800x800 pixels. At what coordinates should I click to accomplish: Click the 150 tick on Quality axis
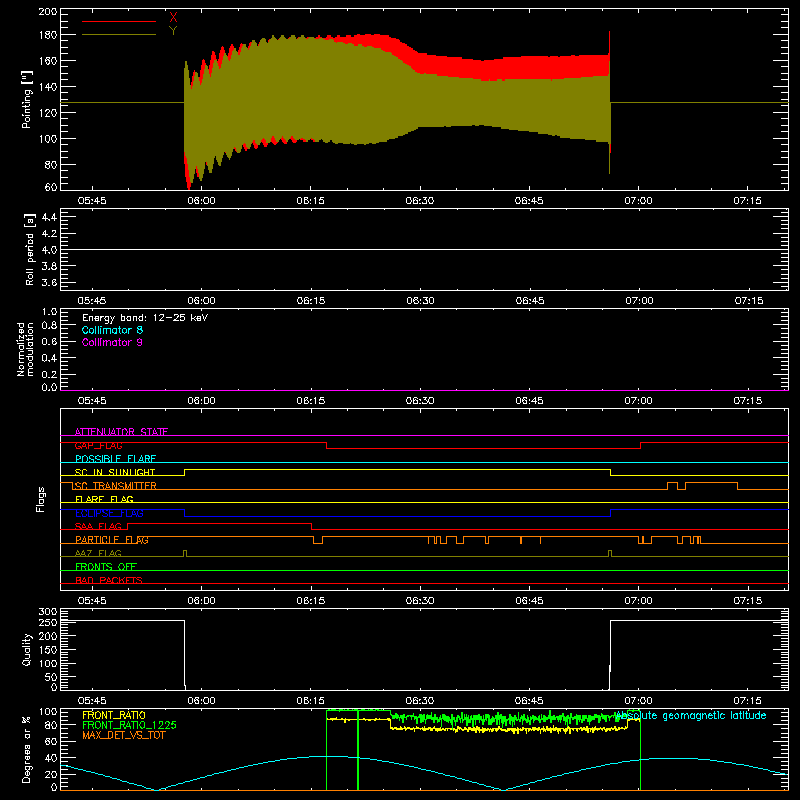(47, 650)
